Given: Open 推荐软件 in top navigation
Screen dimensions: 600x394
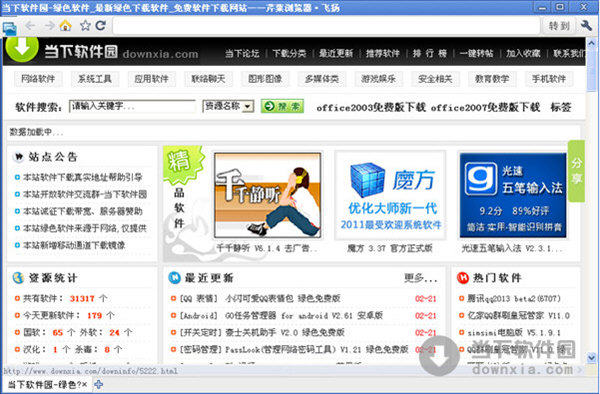Looking at the screenshot, I should (x=383, y=53).
